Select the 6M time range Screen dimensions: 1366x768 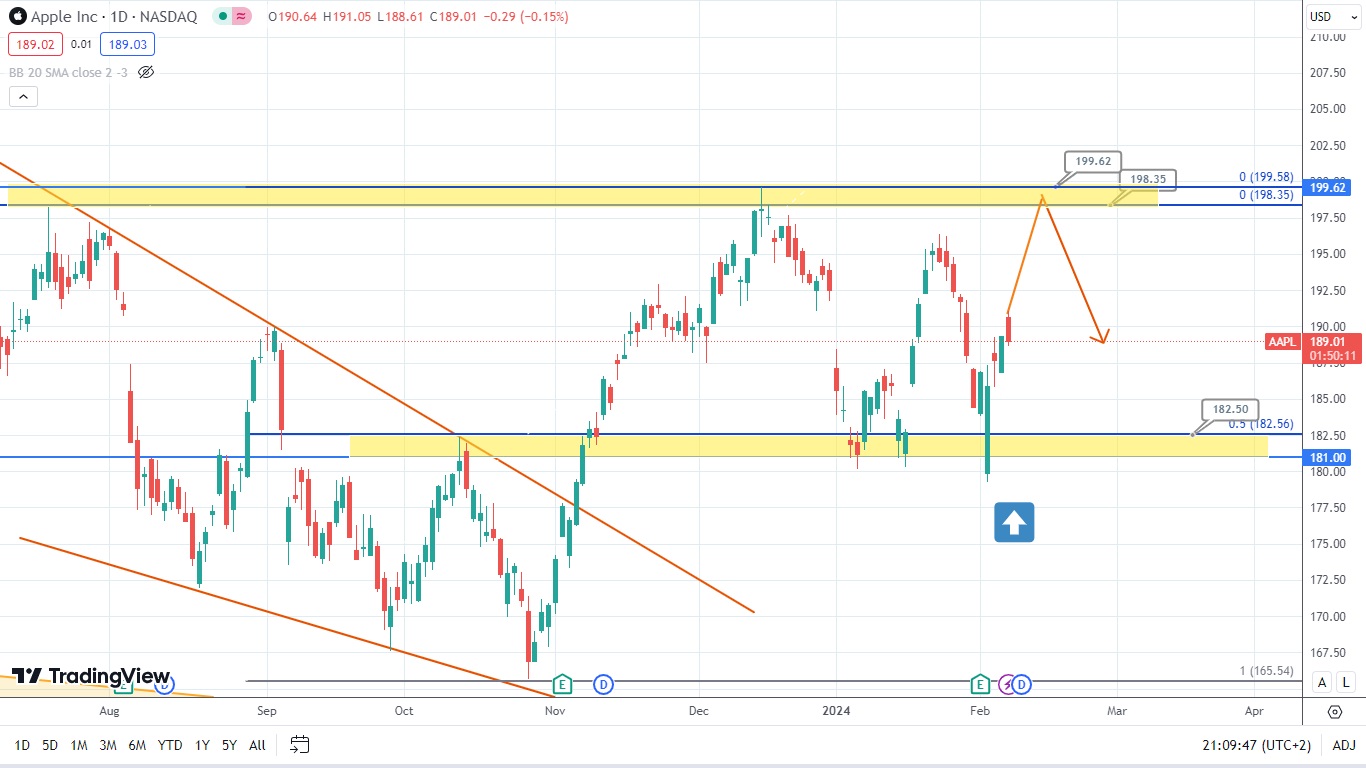tap(138, 745)
